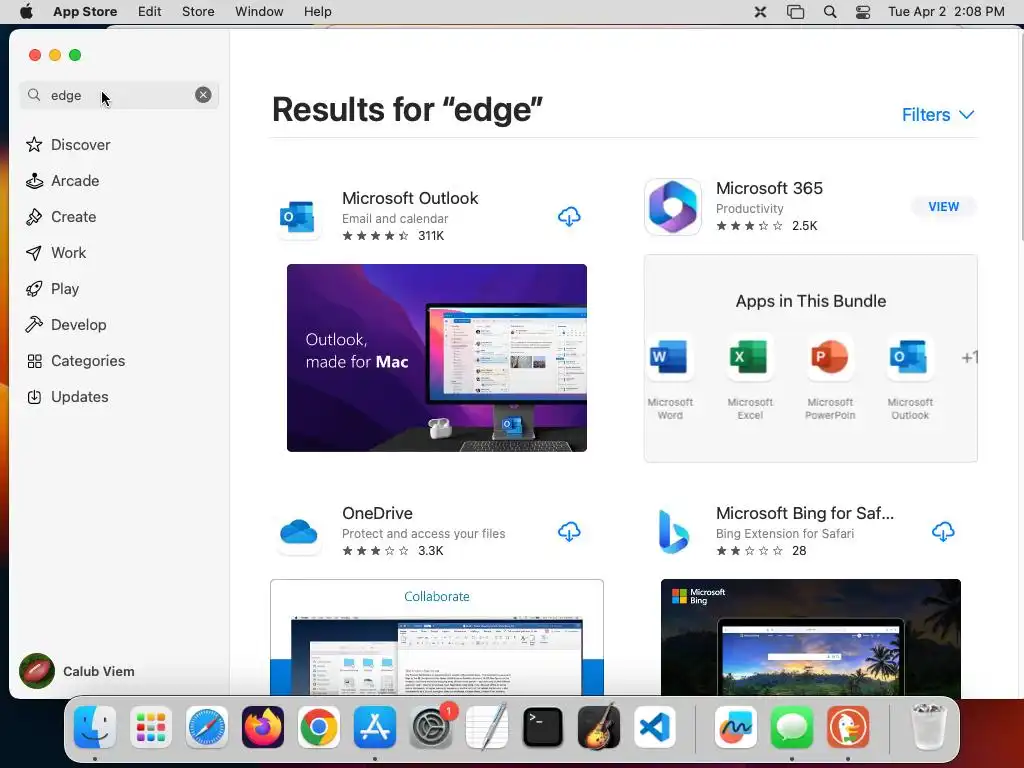
Task: Click the edge search input field
Action: (x=119, y=95)
